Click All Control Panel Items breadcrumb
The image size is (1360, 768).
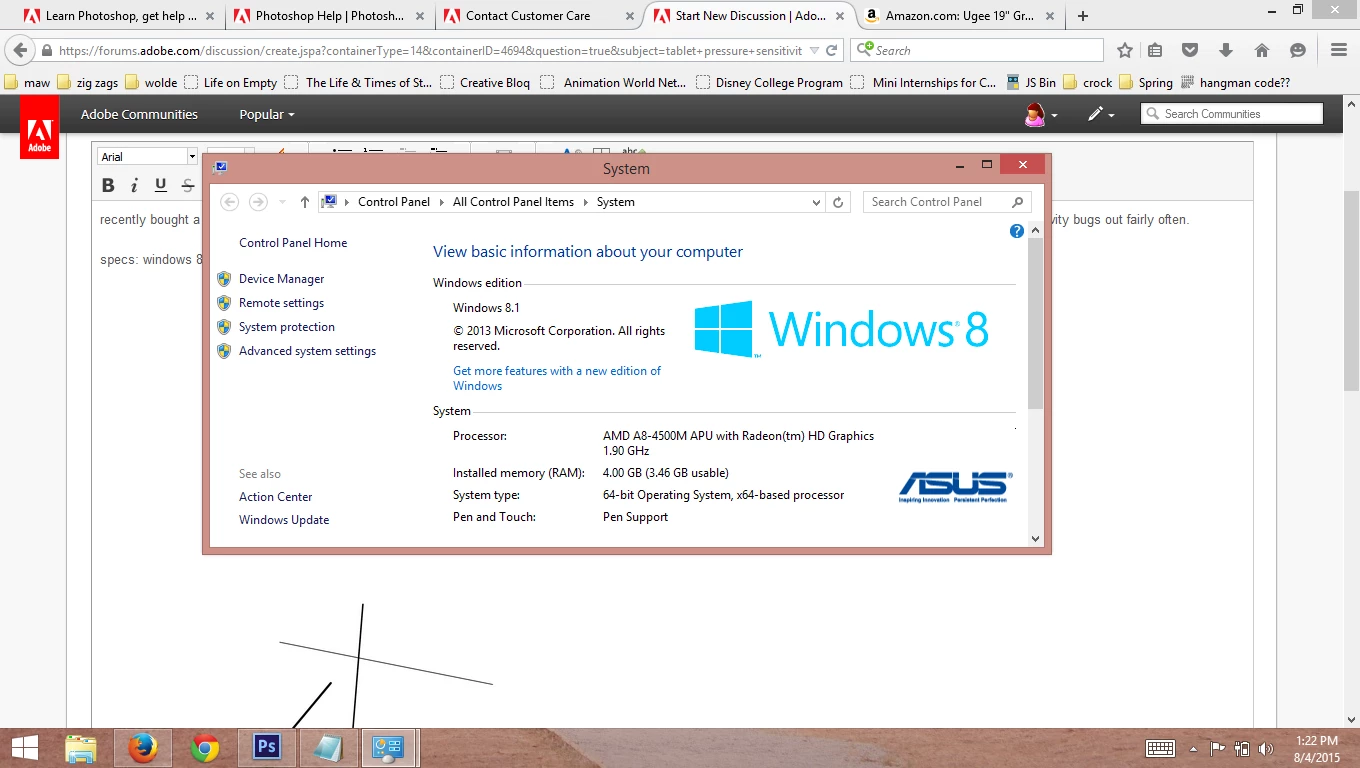(x=513, y=202)
